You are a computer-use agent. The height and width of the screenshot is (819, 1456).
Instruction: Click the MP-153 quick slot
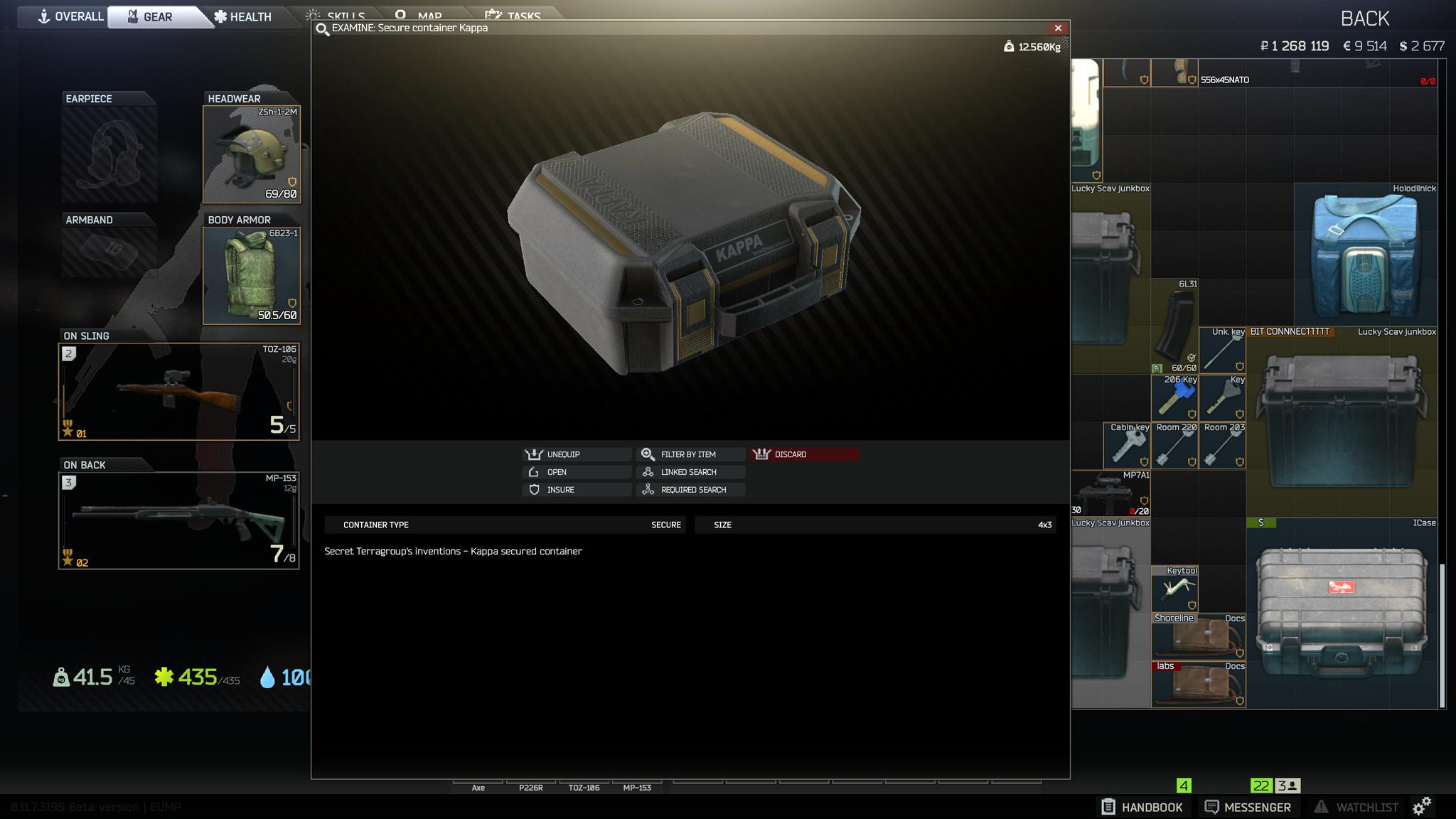pyautogui.click(x=637, y=787)
